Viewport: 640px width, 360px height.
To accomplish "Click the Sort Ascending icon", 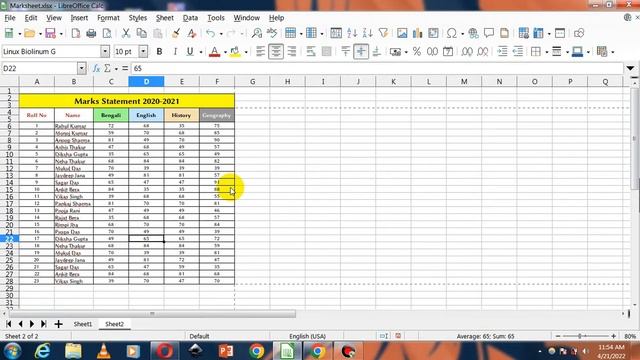I will point(352,33).
